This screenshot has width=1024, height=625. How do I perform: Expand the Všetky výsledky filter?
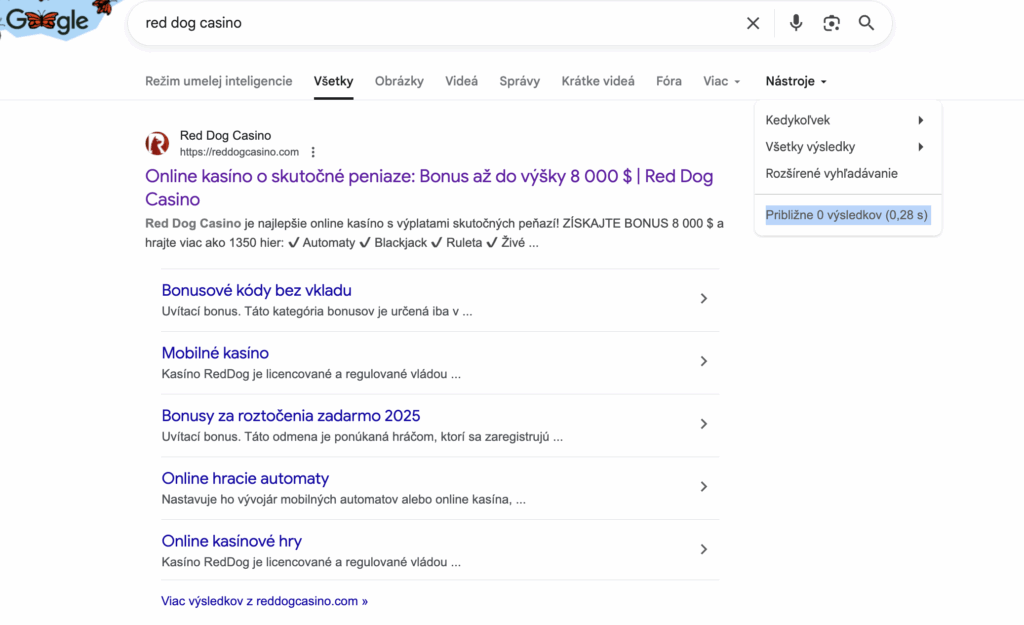845,147
